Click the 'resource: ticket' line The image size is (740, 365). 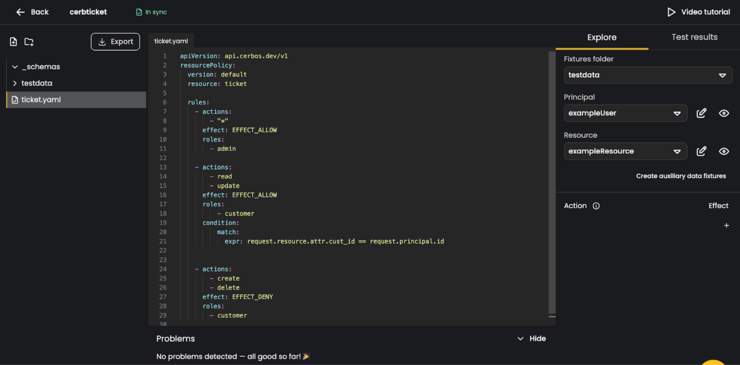point(217,84)
